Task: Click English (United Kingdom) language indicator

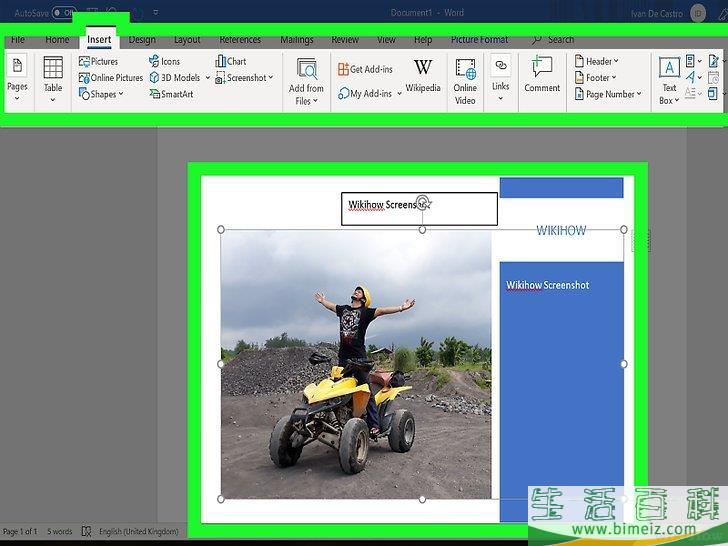Action: [x=138, y=531]
